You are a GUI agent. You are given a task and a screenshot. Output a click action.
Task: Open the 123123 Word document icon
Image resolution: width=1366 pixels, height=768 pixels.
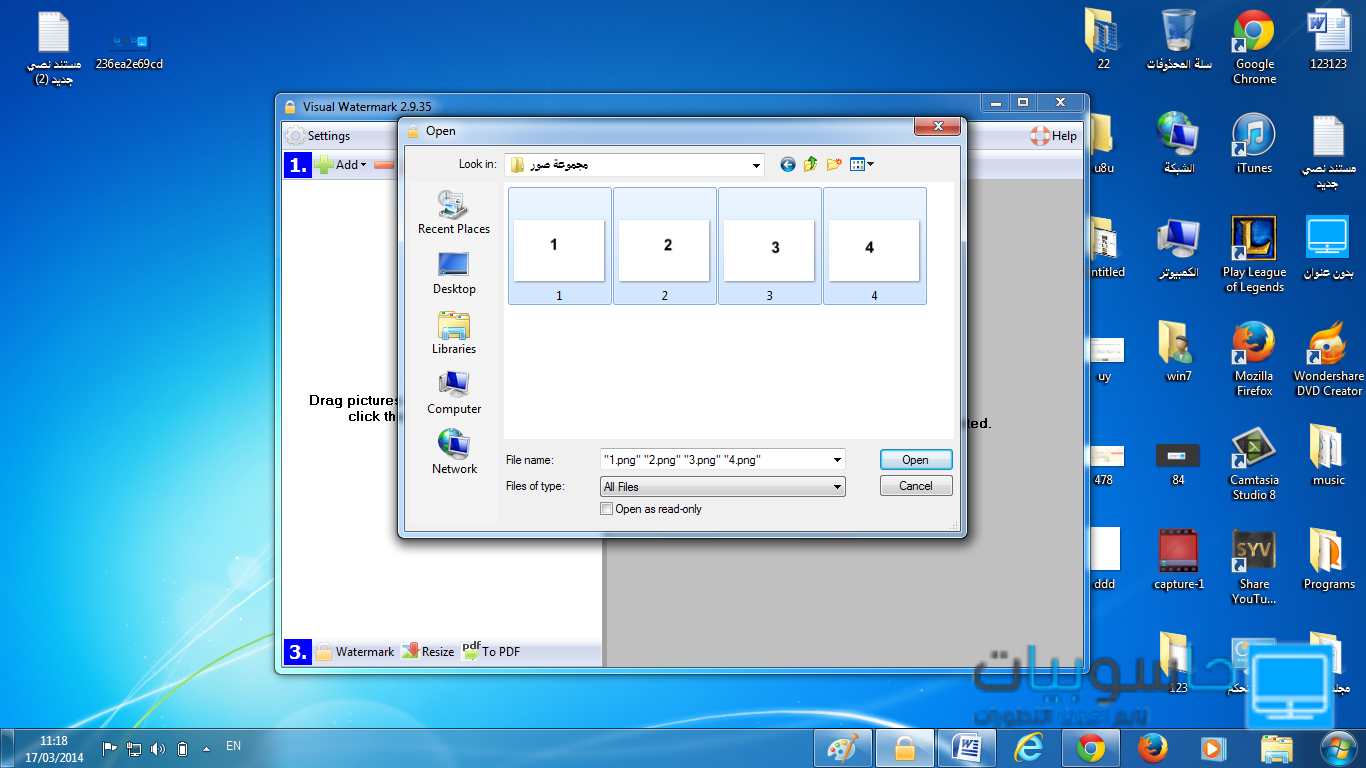tap(1329, 40)
